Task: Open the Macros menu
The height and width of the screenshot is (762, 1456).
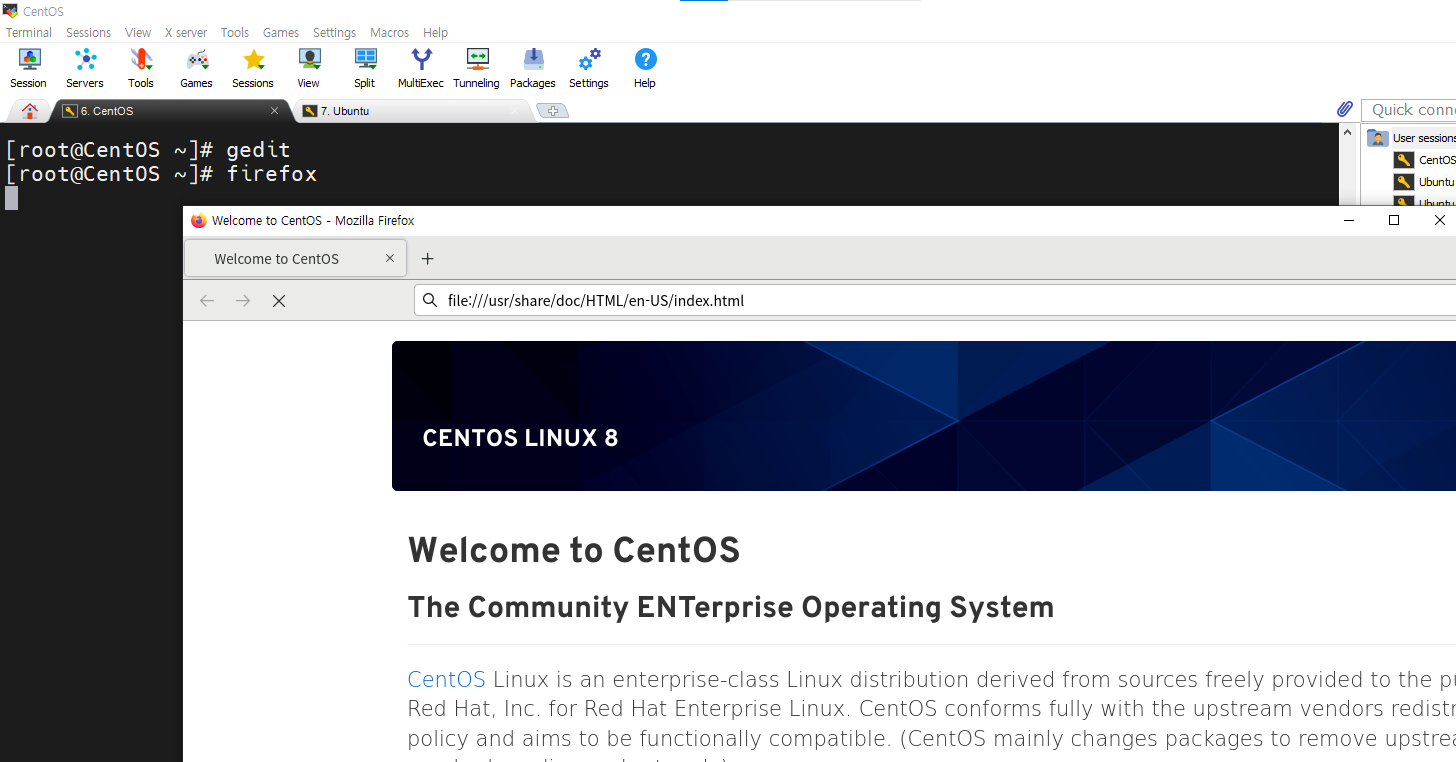Action: pos(389,32)
